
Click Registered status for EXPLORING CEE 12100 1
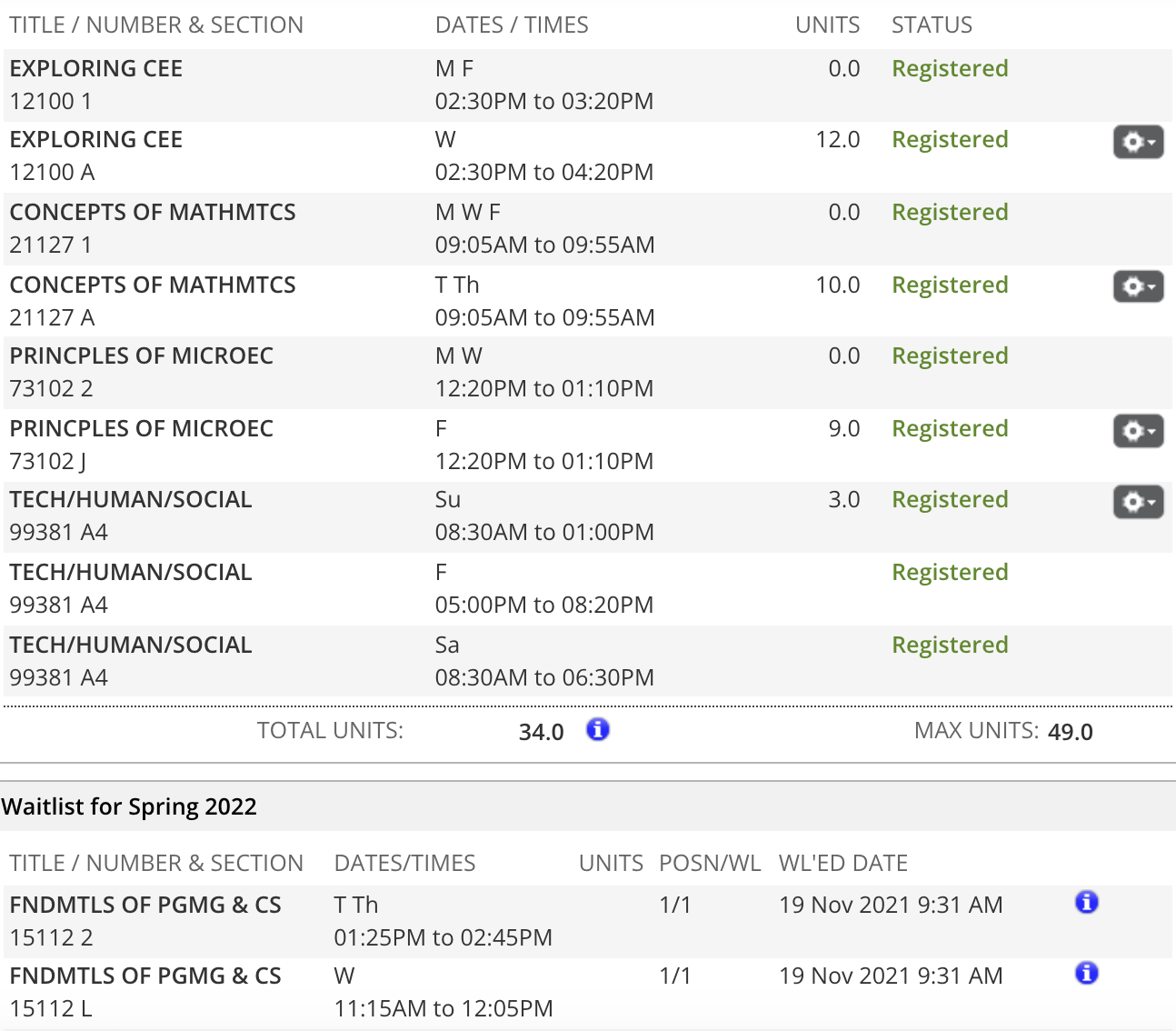pyautogui.click(x=950, y=68)
